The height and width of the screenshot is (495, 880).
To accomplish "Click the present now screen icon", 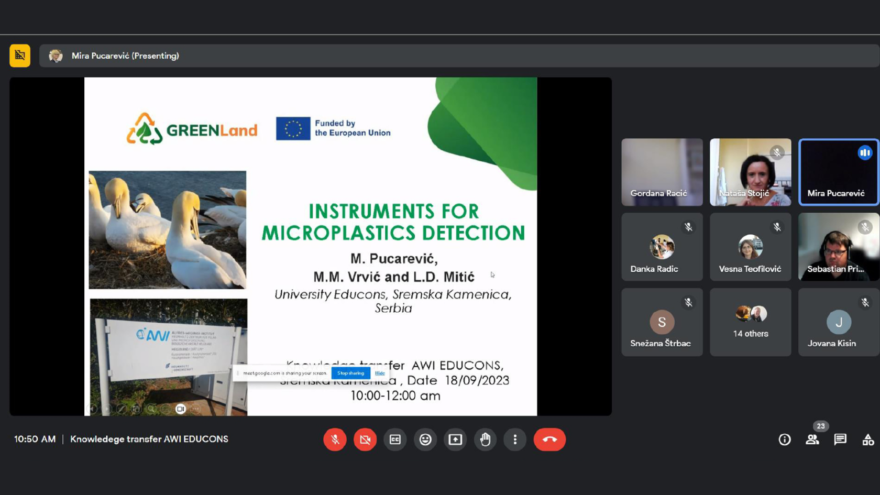I will (455, 439).
